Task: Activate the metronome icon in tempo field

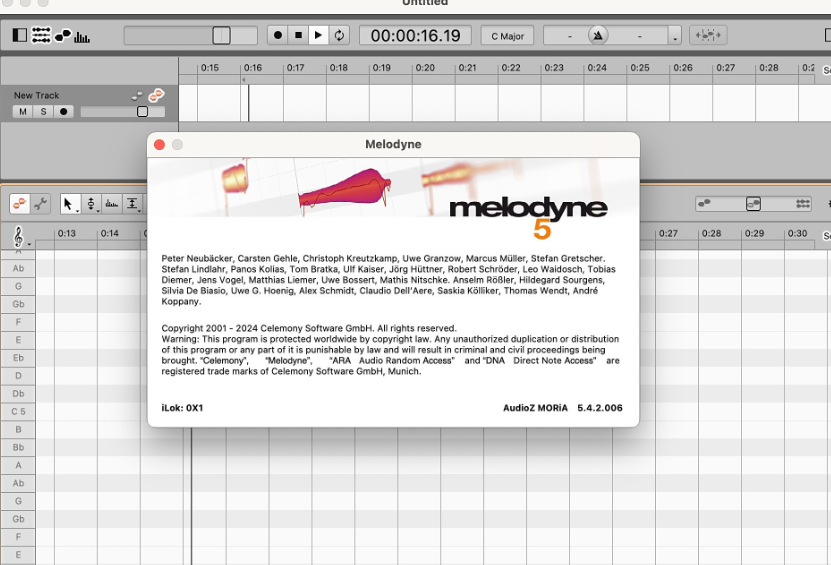Action: pyautogui.click(x=598, y=36)
